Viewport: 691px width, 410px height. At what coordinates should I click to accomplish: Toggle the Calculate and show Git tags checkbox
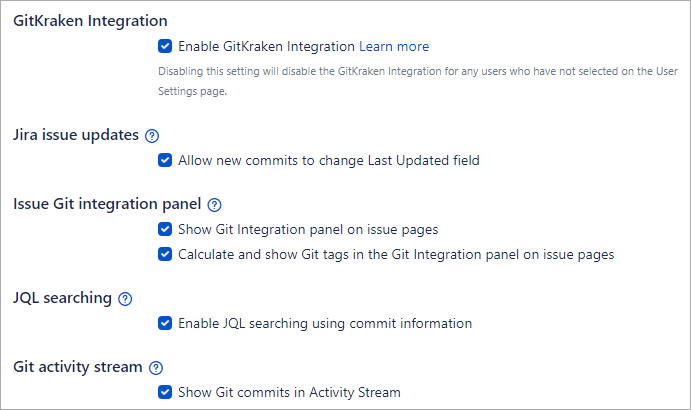pos(165,254)
